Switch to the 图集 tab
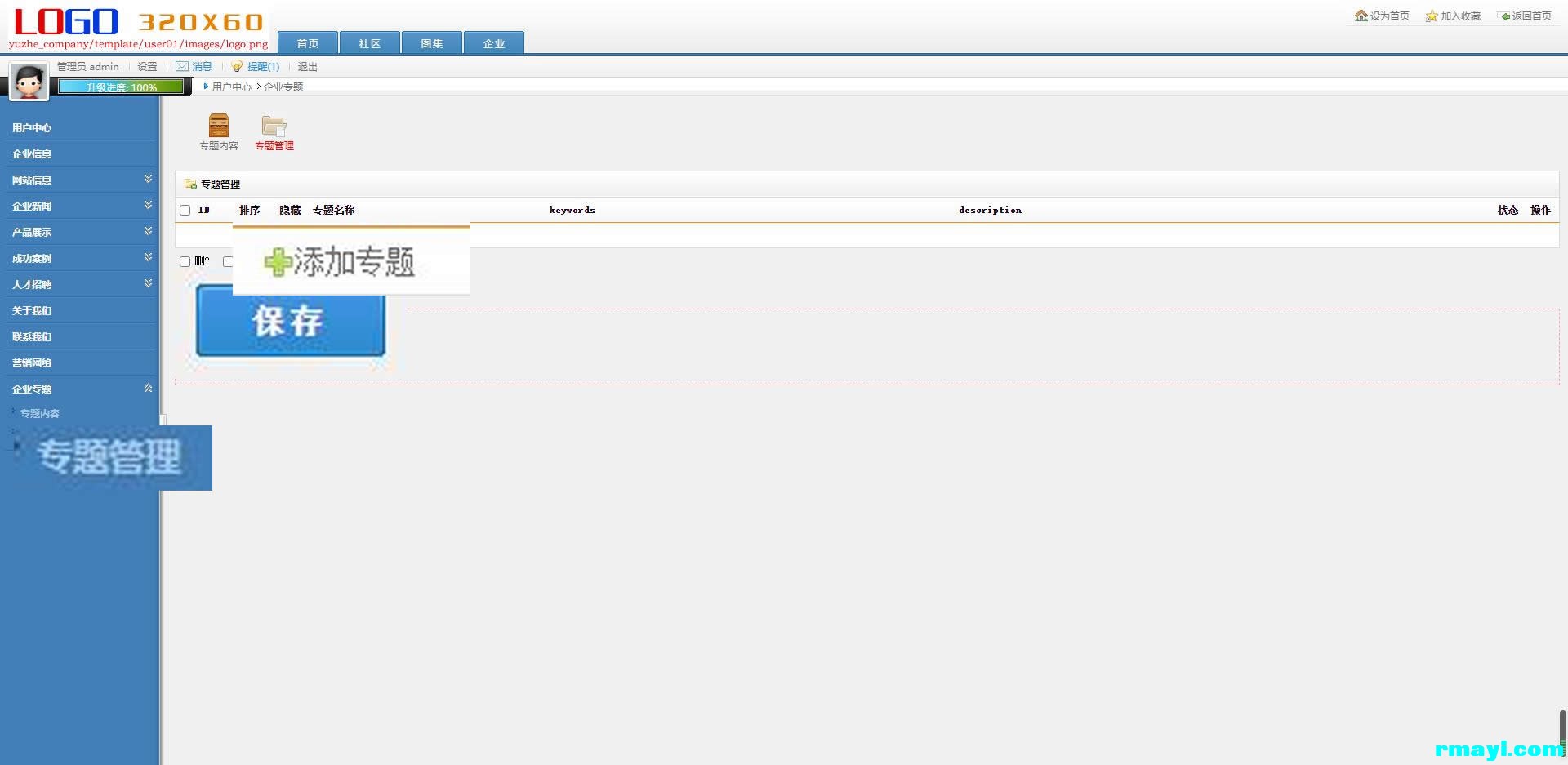This screenshot has height=765, width=1568. tap(432, 43)
